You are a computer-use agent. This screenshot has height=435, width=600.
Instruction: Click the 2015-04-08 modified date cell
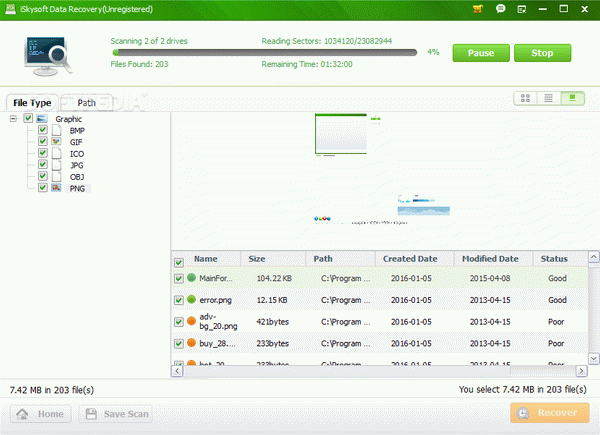click(490, 278)
